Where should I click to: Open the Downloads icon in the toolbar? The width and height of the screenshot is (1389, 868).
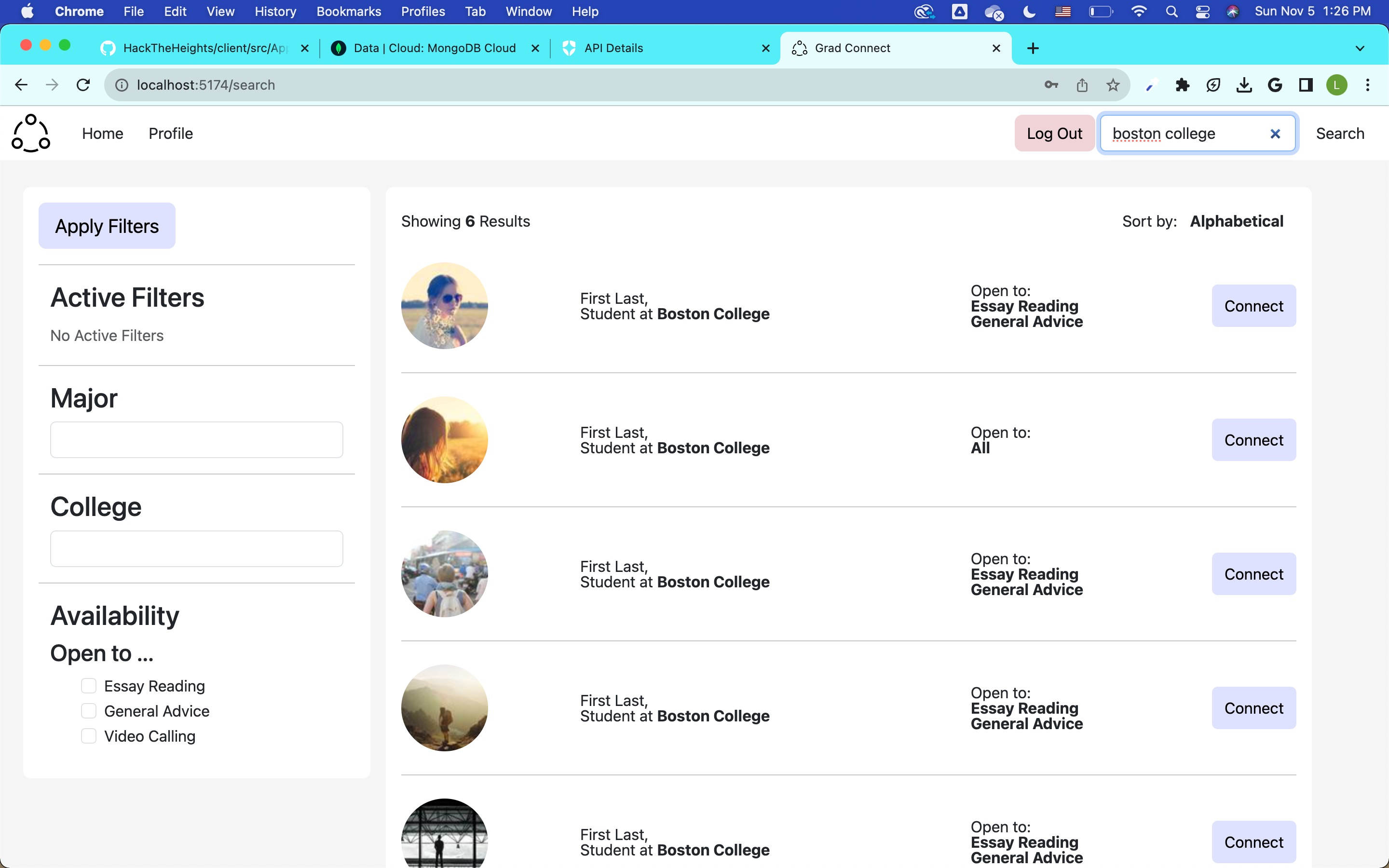pos(1243,84)
